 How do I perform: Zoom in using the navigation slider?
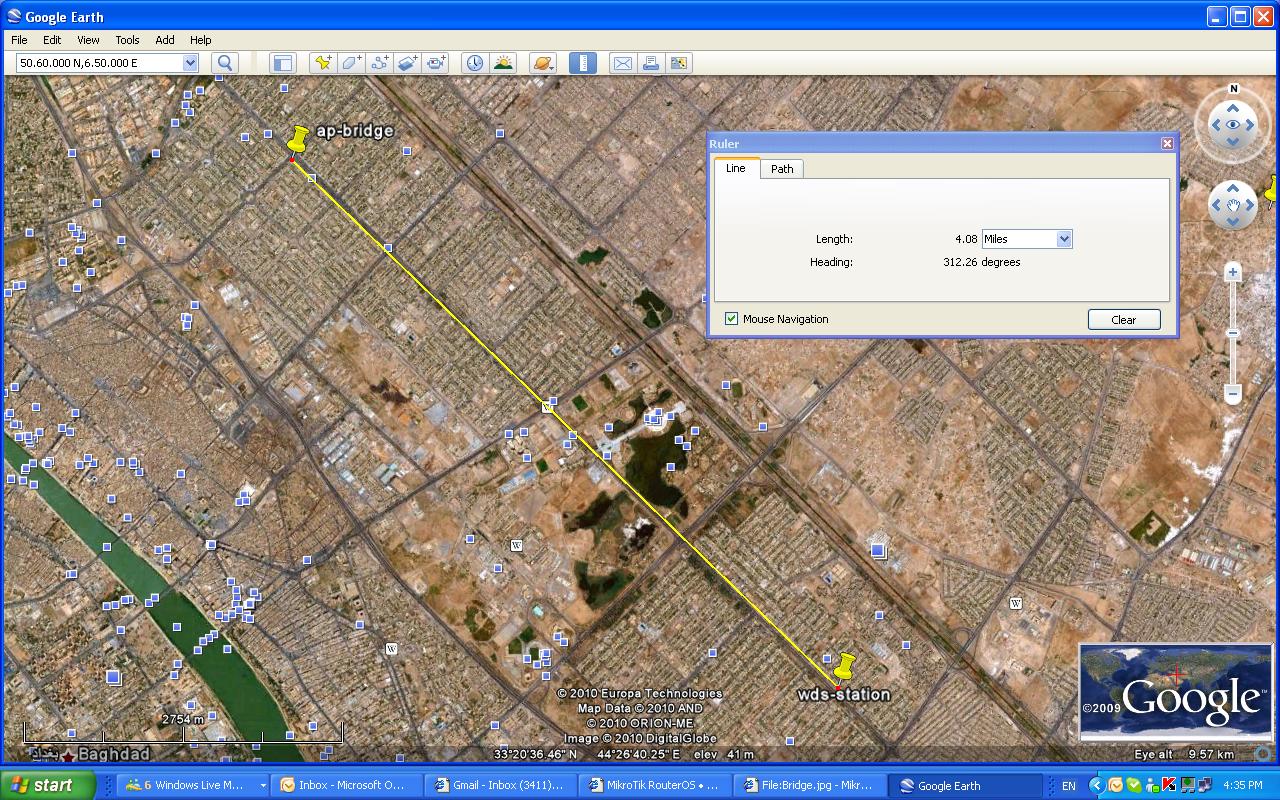1232,271
